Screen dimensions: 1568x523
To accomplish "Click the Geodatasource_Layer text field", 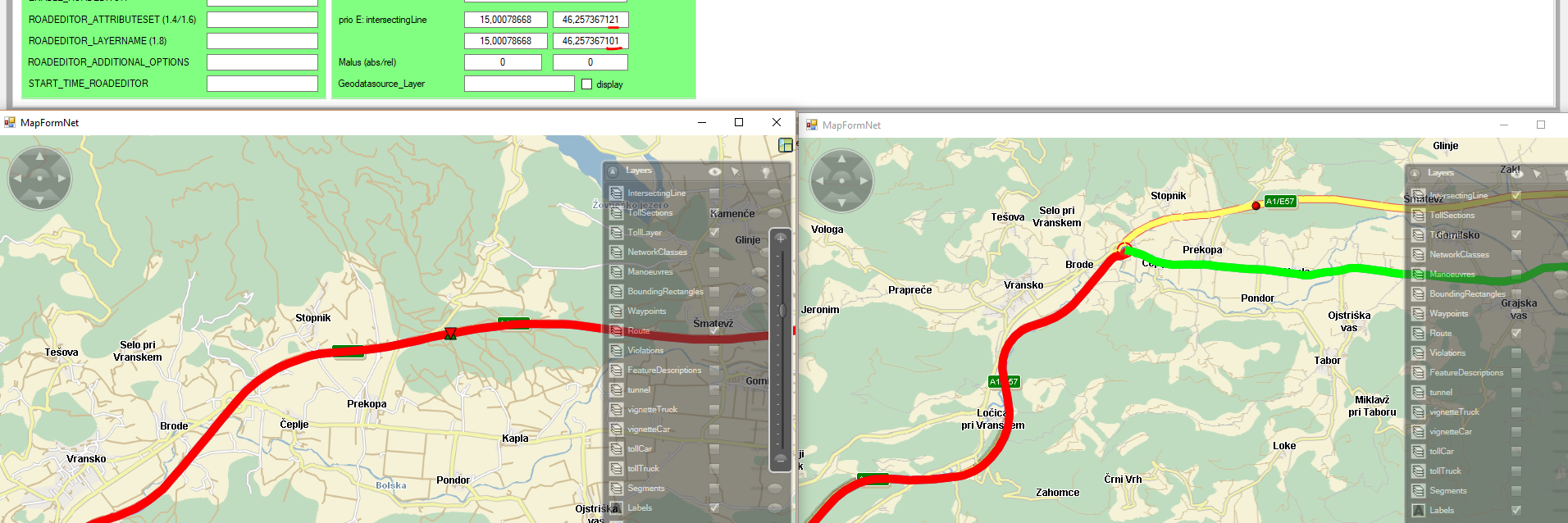I will click(x=518, y=84).
